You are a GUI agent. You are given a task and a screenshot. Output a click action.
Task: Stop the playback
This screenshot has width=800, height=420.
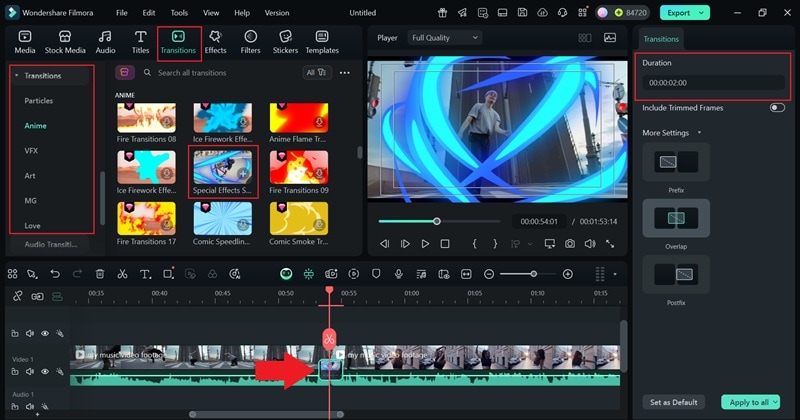coord(445,244)
